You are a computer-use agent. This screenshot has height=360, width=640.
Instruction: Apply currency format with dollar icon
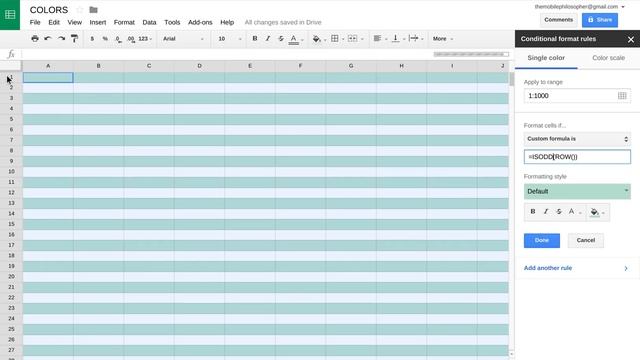(92, 39)
